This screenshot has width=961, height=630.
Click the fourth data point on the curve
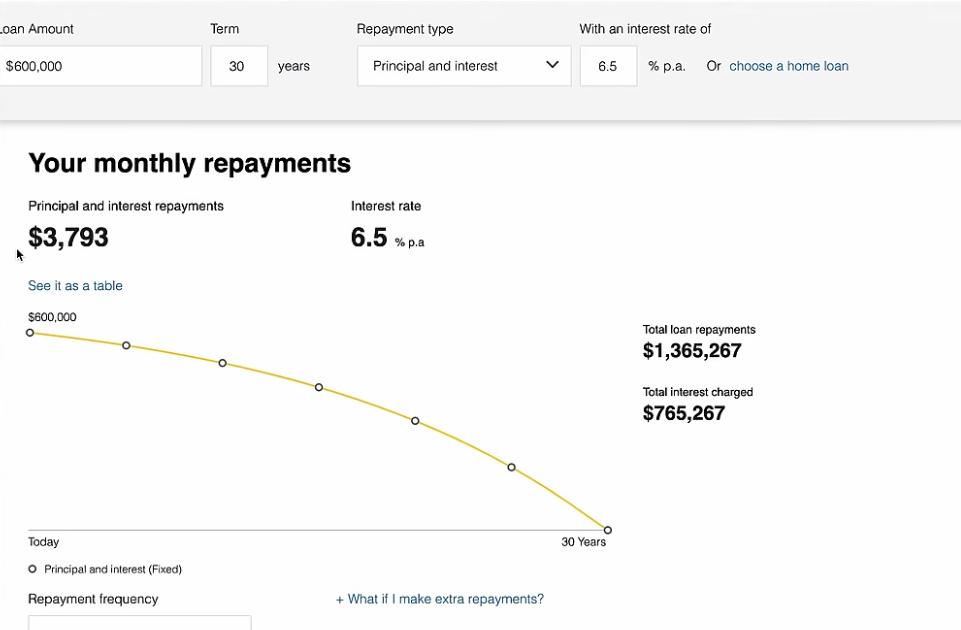pos(319,387)
